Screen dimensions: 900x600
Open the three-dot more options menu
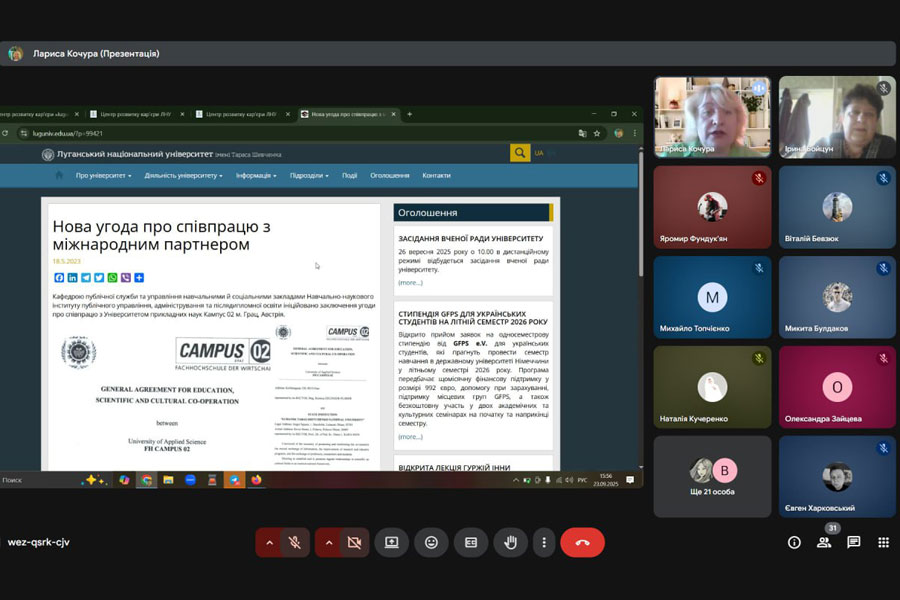tap(544, 542)
